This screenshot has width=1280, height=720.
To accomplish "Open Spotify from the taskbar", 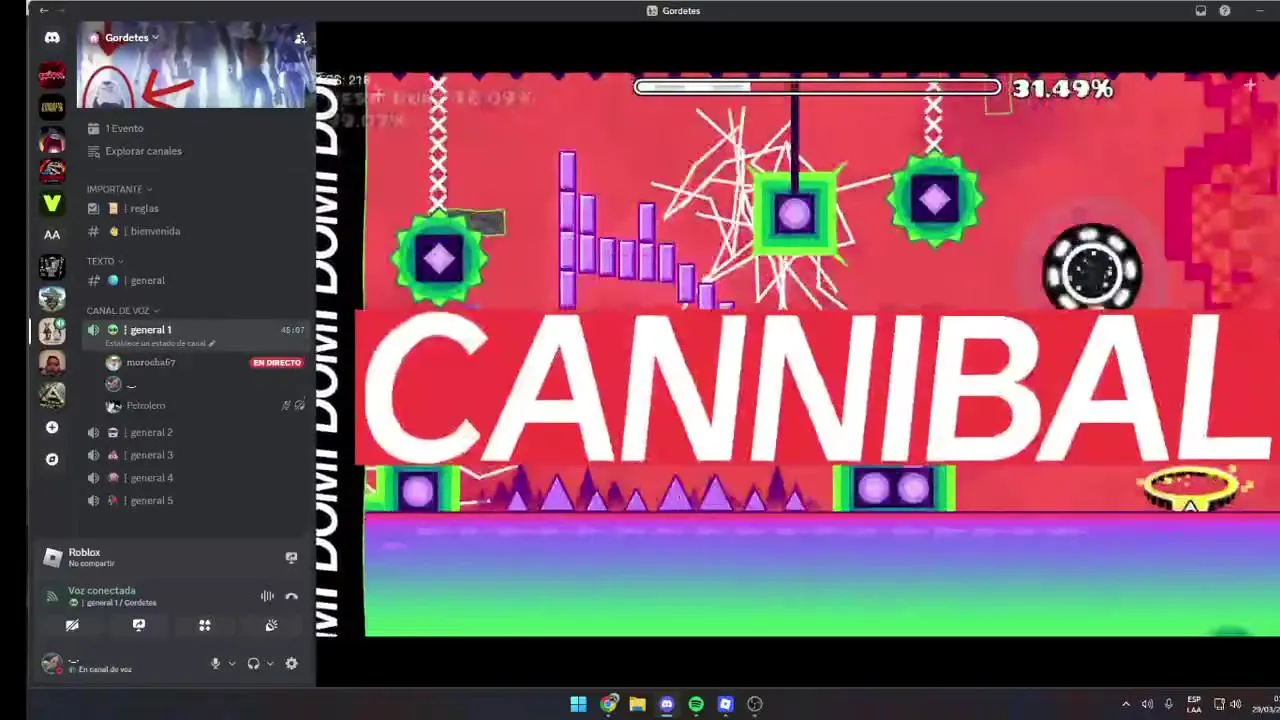I will (696, 704).
